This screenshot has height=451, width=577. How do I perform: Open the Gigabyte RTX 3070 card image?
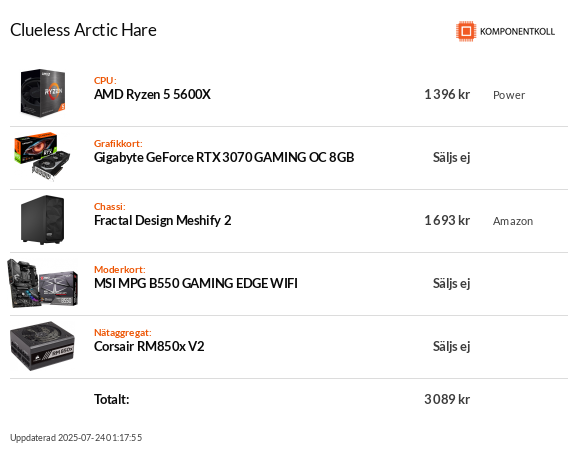tap(42, 157)
